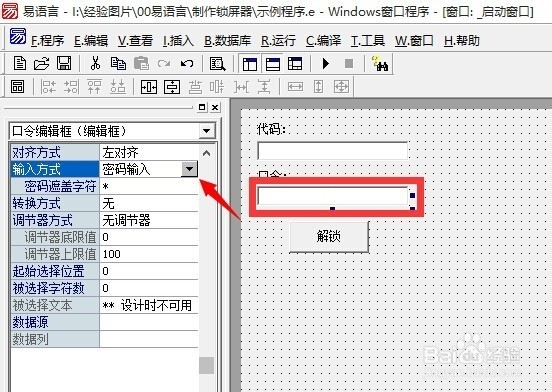Click the Cut scissors icon
This screenshot has width=552, height=392.
pyautogui.click(x=95, y=64)
